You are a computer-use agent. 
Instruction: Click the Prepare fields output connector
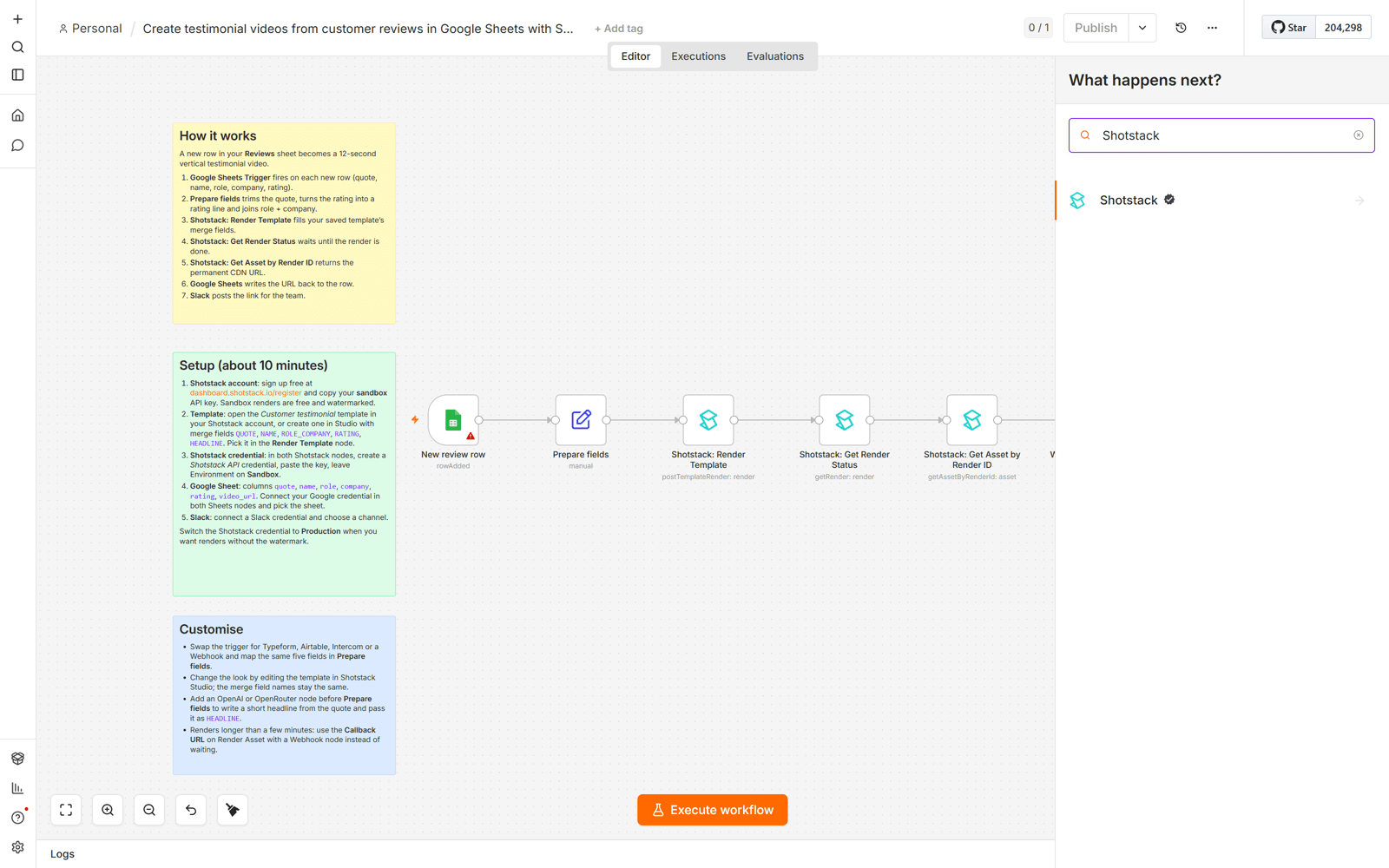point(607,420)
